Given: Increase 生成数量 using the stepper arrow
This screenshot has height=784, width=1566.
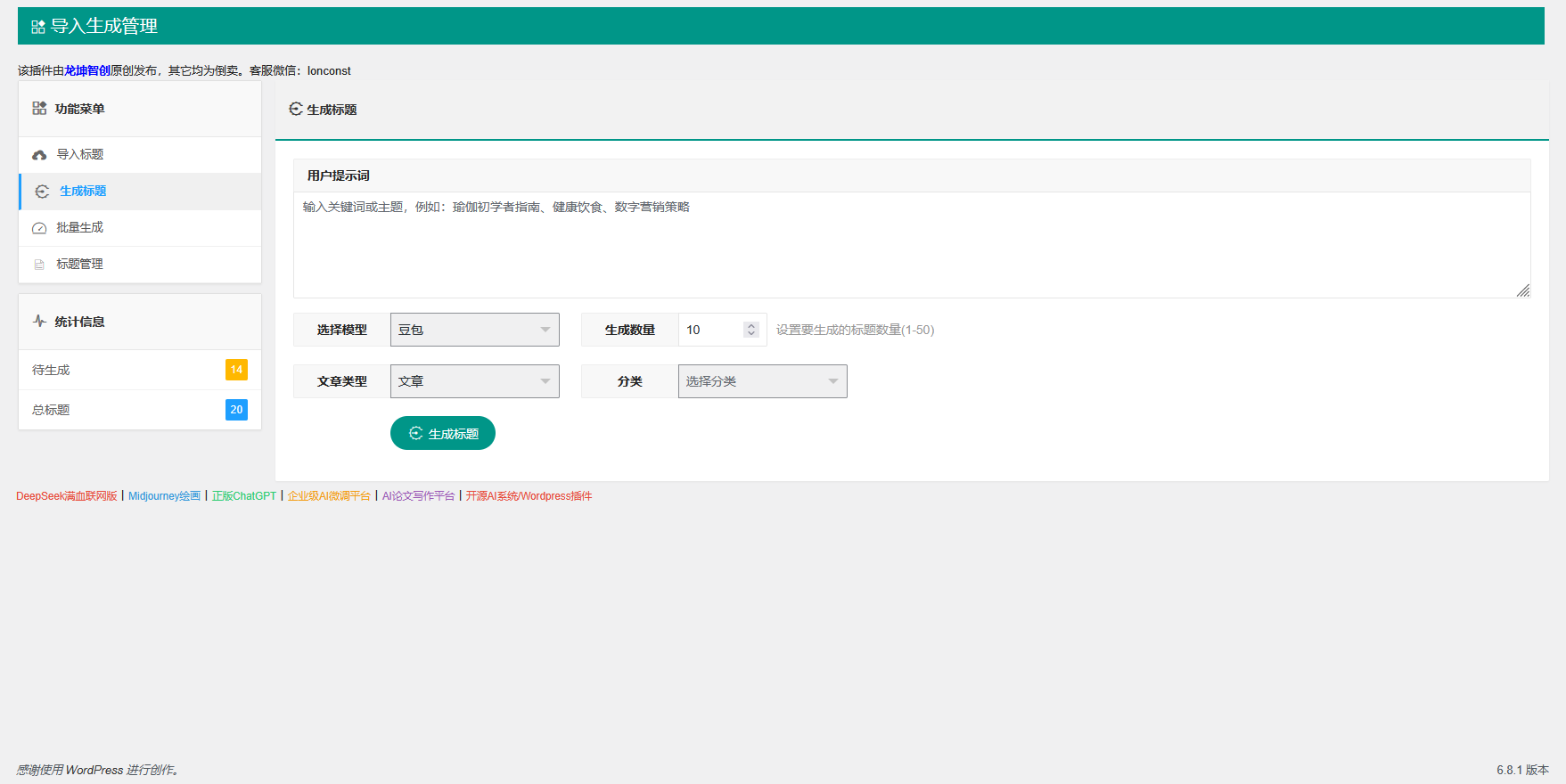Looking at the screenshot, I should click(751, 325).
